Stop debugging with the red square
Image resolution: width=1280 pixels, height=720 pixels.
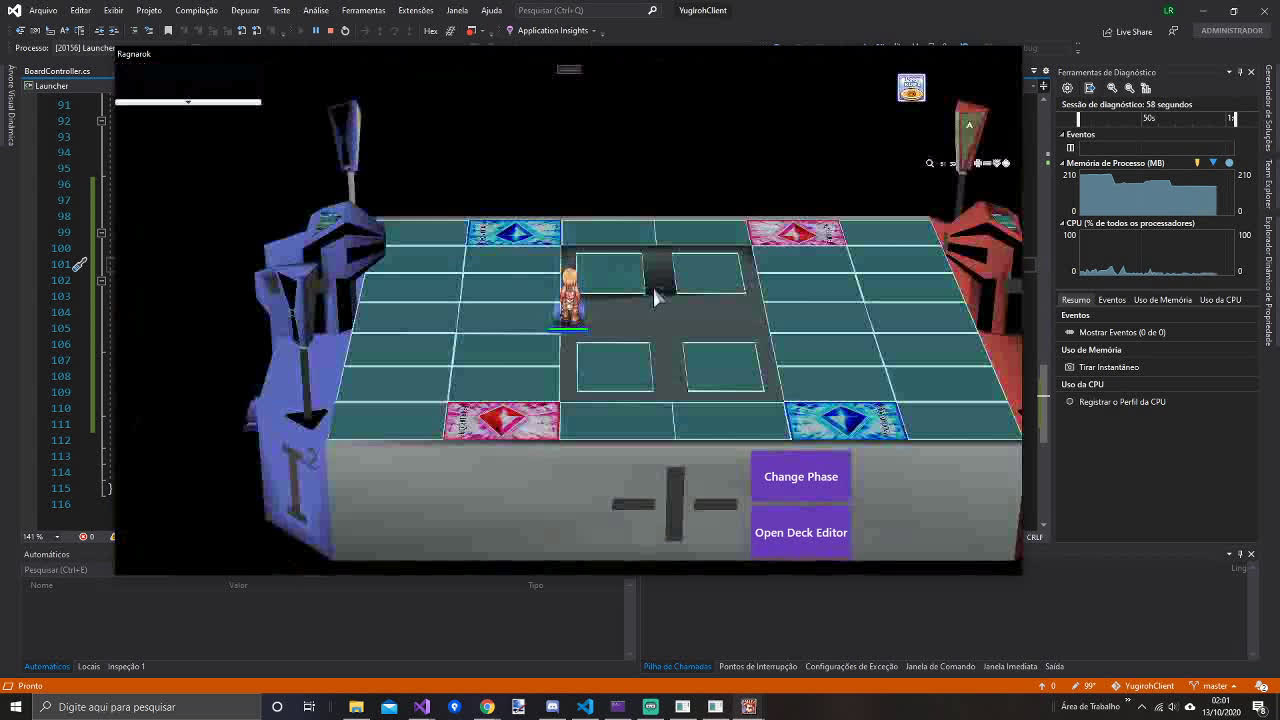click(330, 31)
